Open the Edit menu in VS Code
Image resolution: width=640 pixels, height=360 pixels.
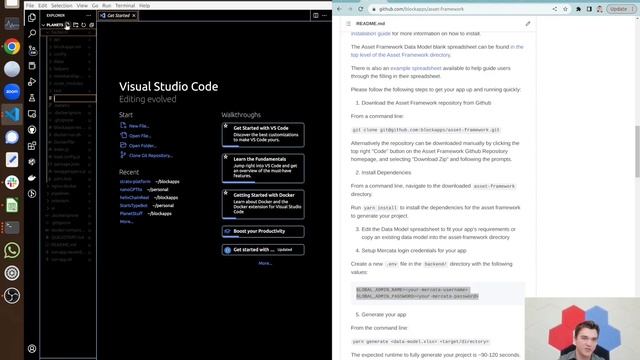click(x=42, y=6)
